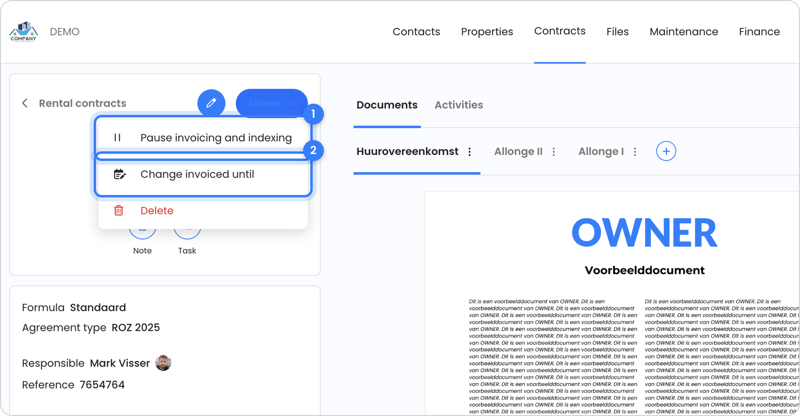Screen dimensions: 800x416
Task: Open the Allonge I three-dot menu
Action: coord(635,152)
